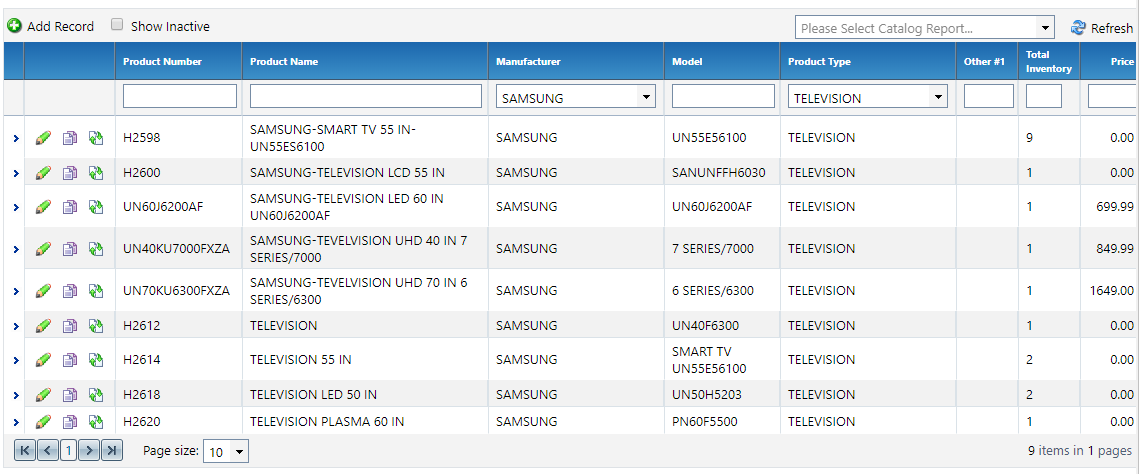Click green transfer icon for UN60J6200AF

coord(96,207)
